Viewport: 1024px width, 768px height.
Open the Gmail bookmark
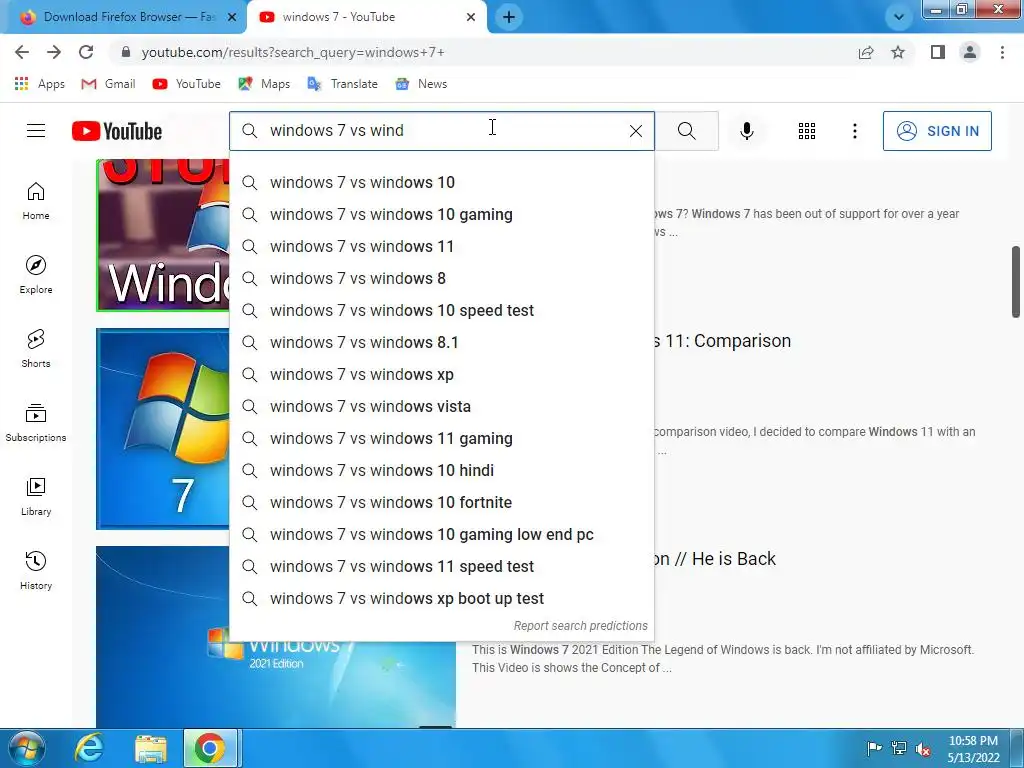coord(108,84)
